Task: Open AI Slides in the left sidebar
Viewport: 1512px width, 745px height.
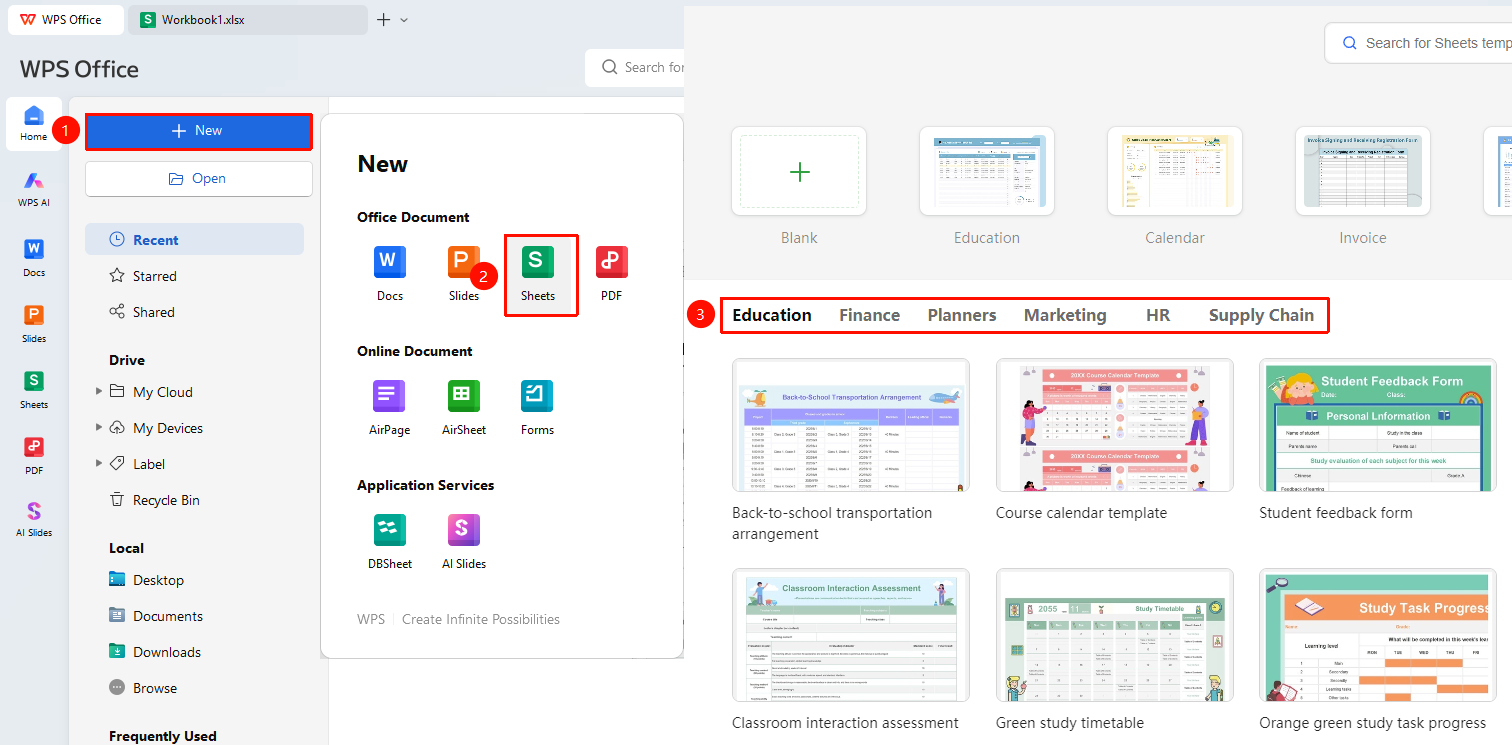Action: pyautogui.click(x=34, y=518)
